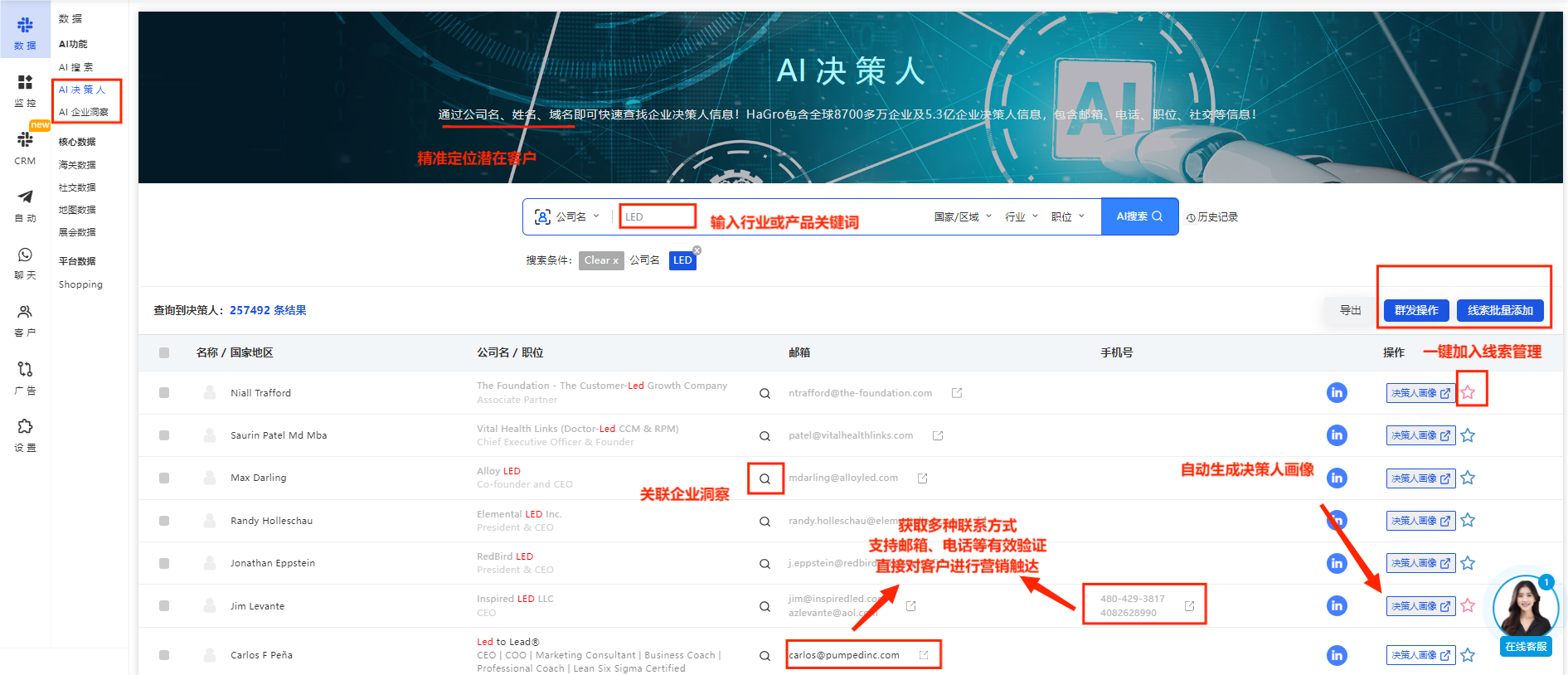
Task: Star Max Darling to add lead
Action: pos(1468,478)
